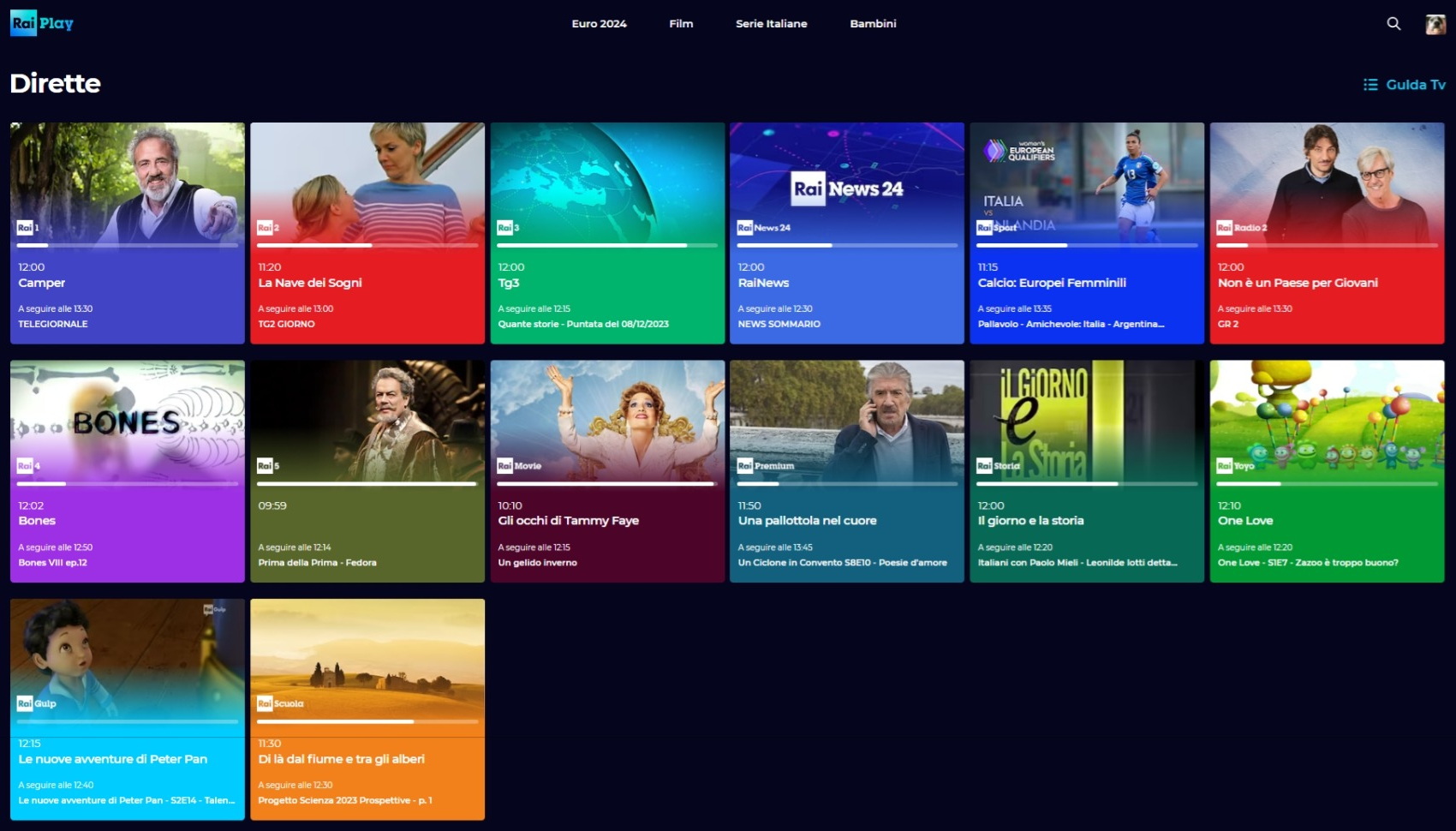Click 'Pallavolo - Amichevole: Italia - Argentina' text
The image size is (1456, 831).
tap(1071, 324)
